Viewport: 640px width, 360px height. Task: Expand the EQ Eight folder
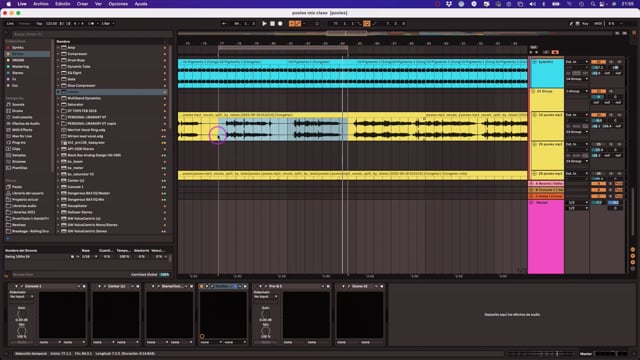tap(58, 73)
